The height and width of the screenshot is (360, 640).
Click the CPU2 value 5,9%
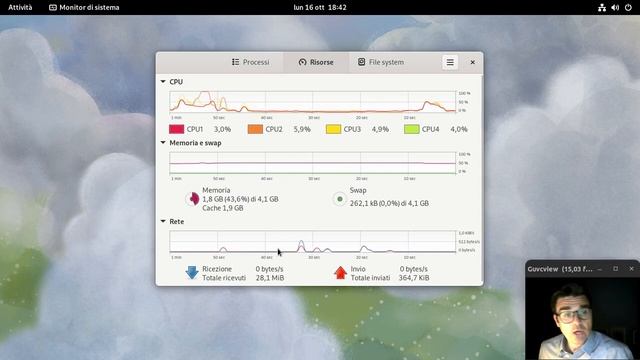point(302,129)
